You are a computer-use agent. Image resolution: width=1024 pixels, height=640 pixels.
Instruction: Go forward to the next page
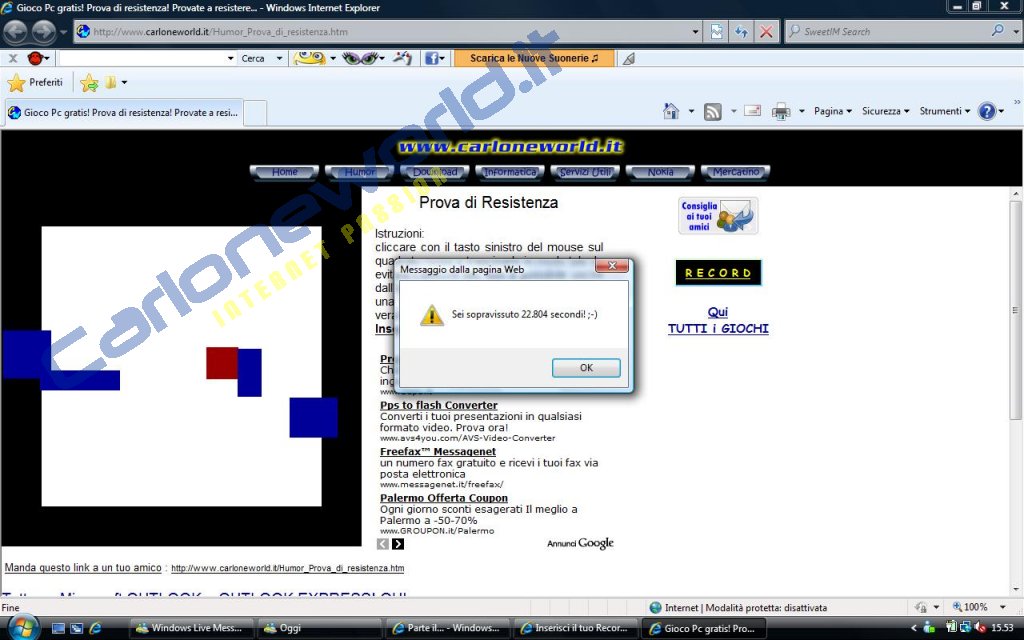(x=44, y=31)
